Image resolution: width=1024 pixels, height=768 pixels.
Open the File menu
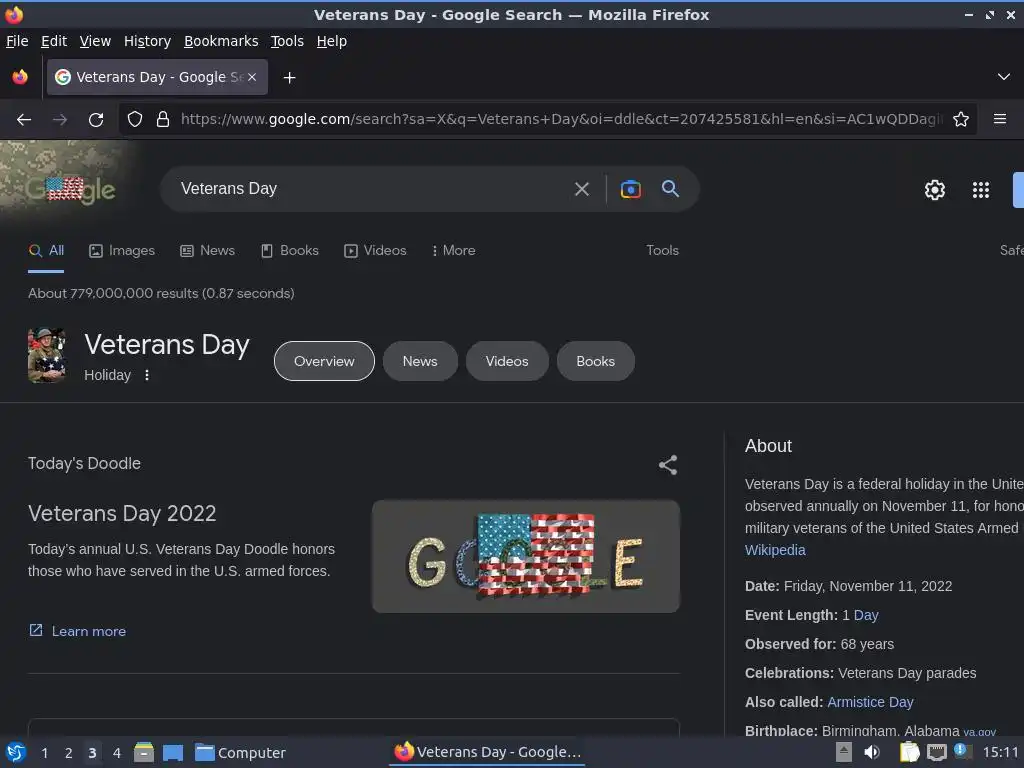[17, 41]
